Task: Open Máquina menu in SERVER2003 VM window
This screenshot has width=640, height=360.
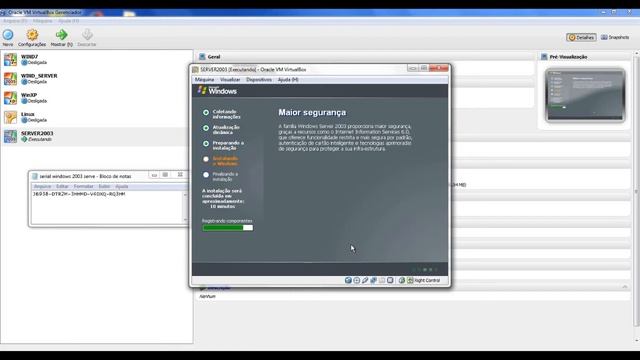Action: pyautogui.click(x=204, y=80)
